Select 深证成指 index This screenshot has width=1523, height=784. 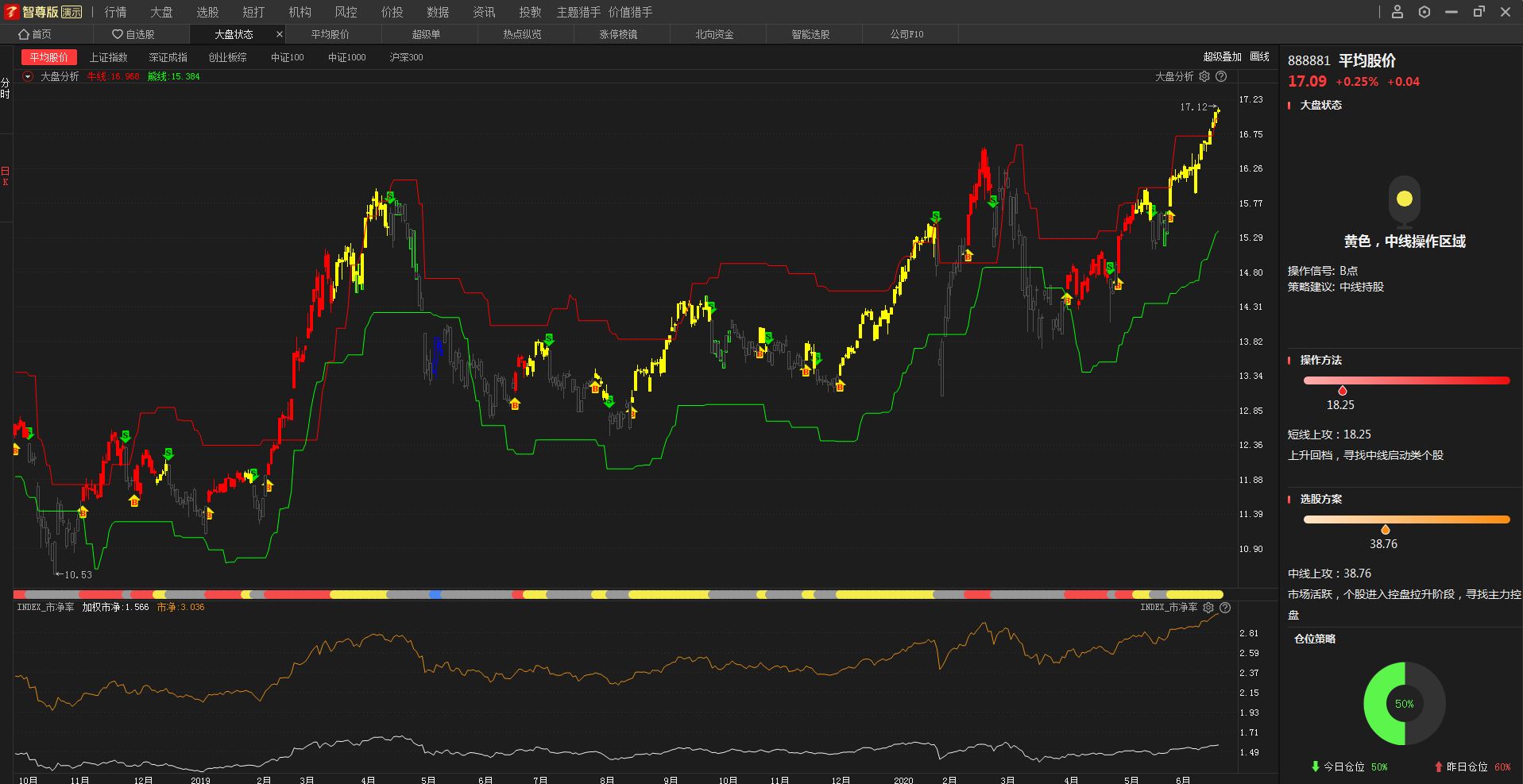coord(168,57)
